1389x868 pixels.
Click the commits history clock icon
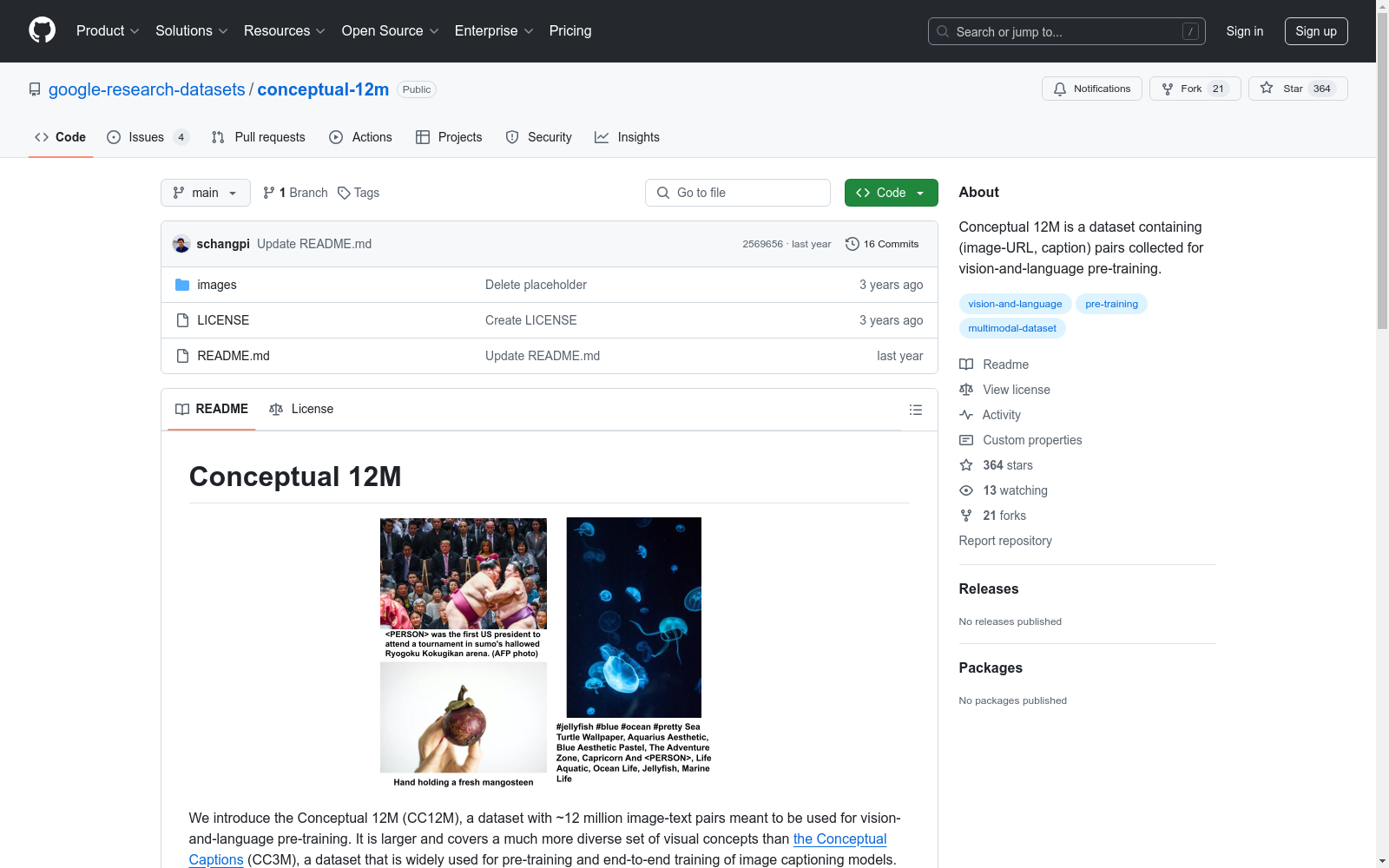click(x=852, y=244)
